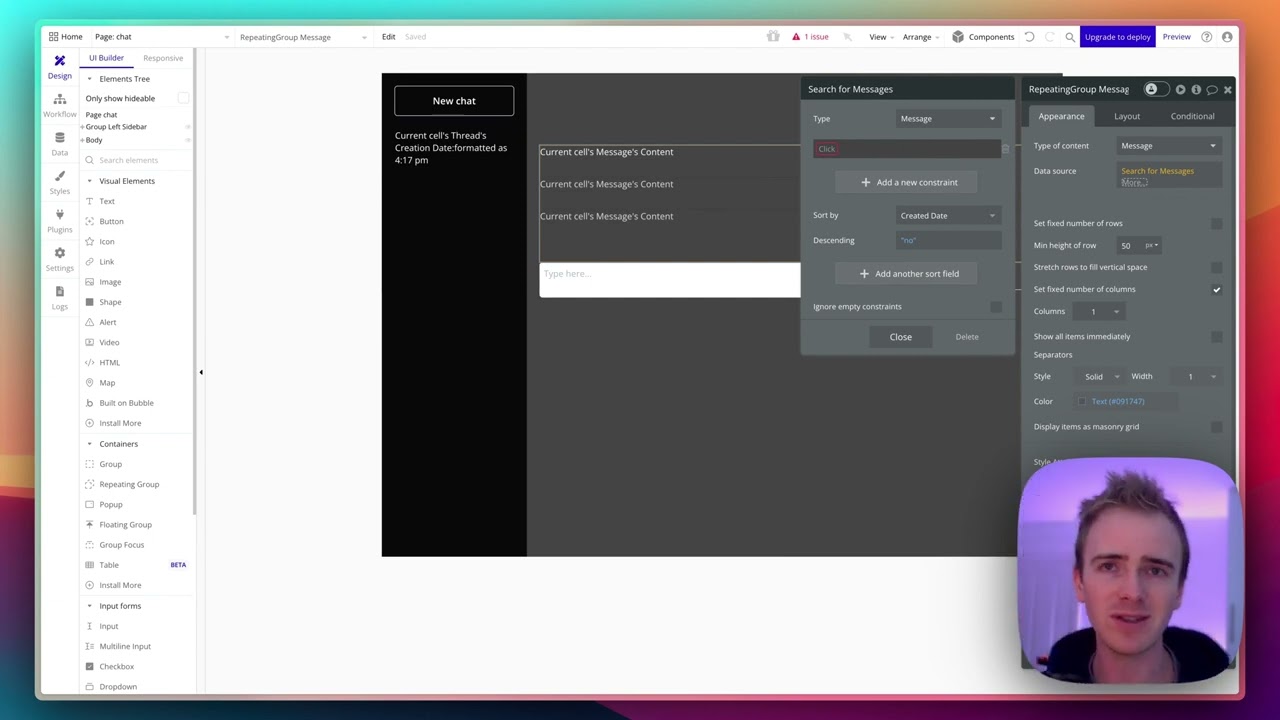Click the play icon in property editor header

(1180, 90)
